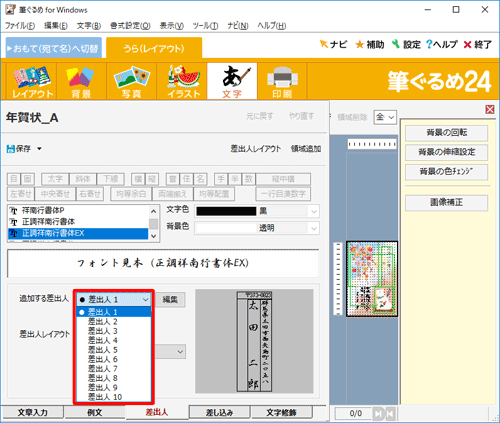Screen dimensions: 500x423
Task: Open the 印刷 print tool
Action: 282,81
